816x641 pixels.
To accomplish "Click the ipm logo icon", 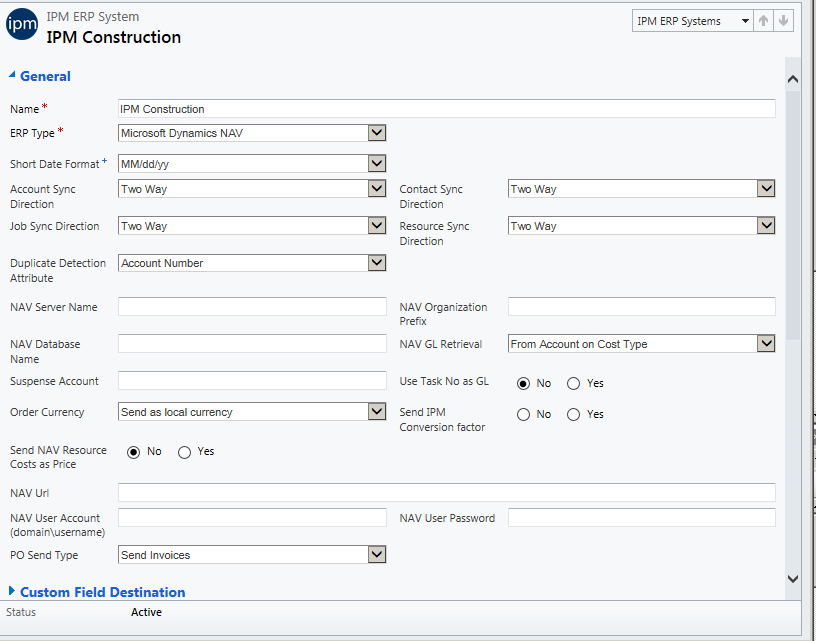I will tap(22, 24).
